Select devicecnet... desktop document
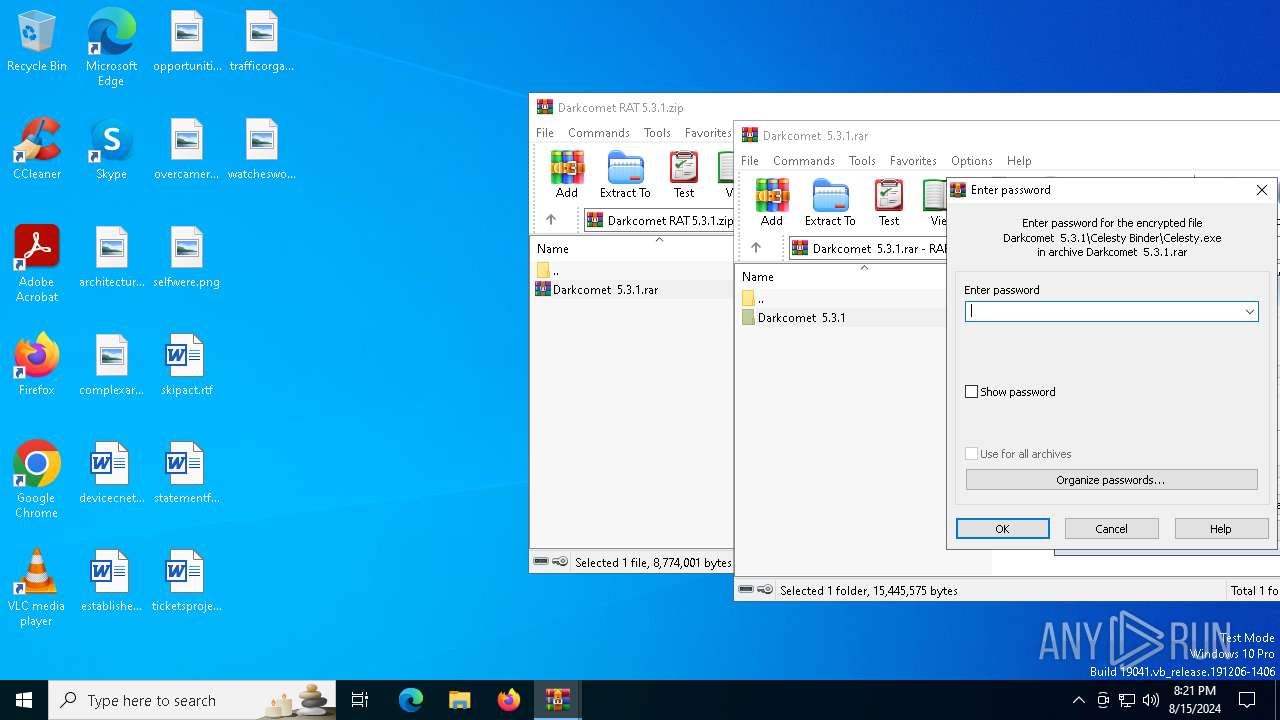 [x=111, y=473]
